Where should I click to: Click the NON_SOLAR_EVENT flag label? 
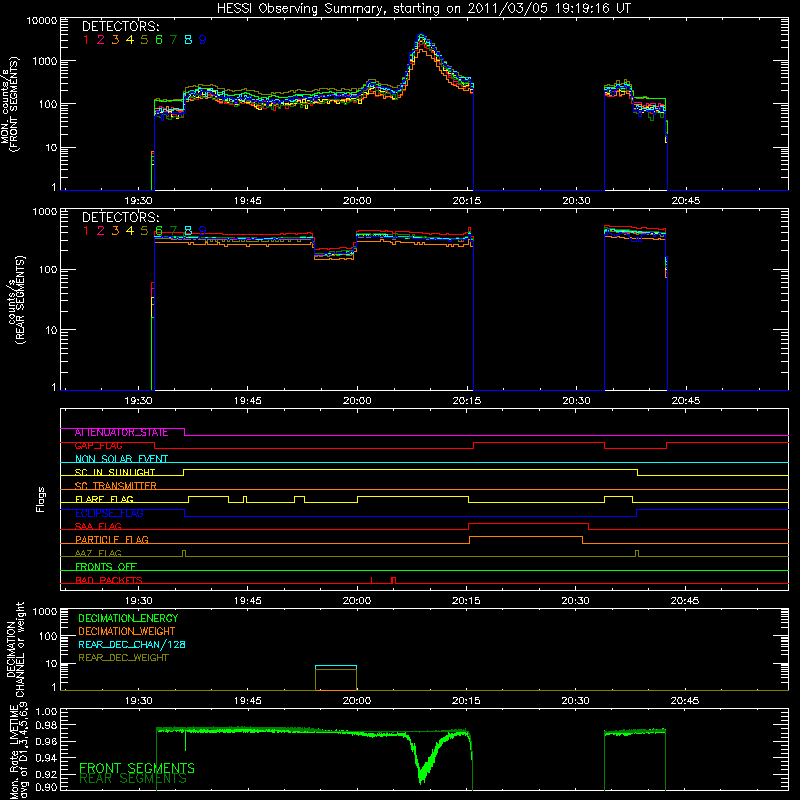coord(121,459)
